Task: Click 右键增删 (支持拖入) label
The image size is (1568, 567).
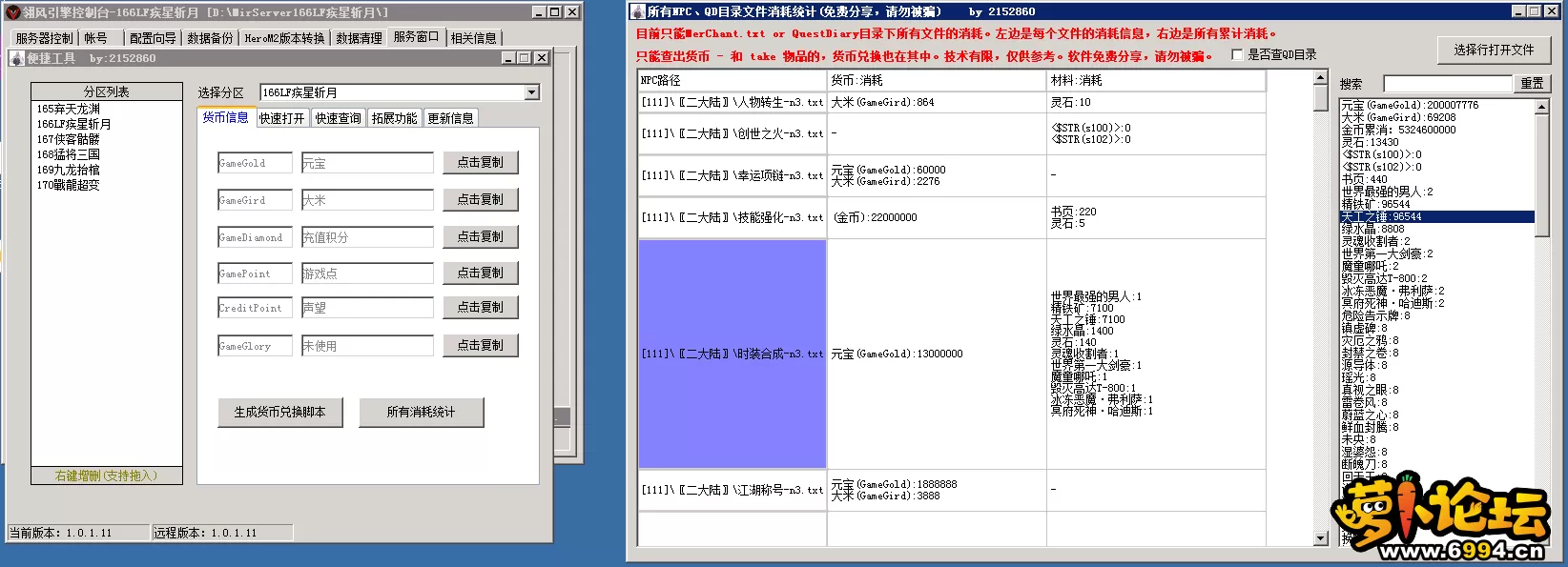Action: coord(106,476)
